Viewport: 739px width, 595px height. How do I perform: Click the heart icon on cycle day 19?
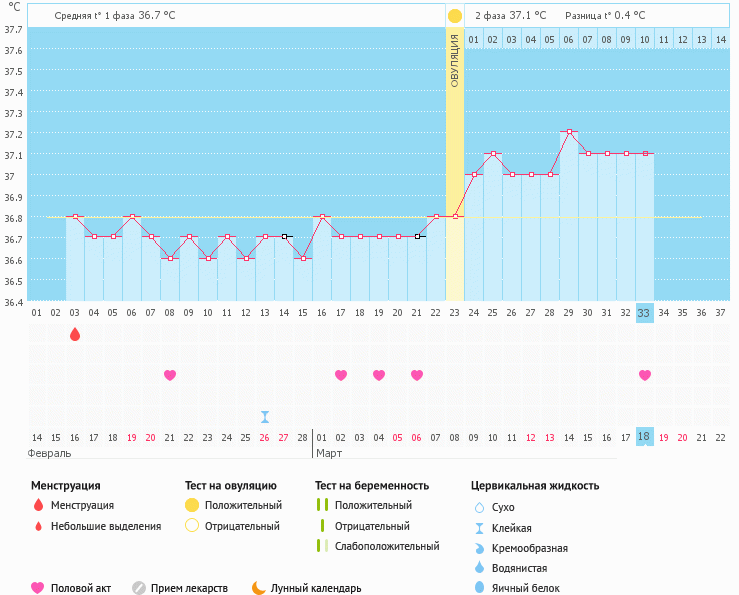coord(379,375)
